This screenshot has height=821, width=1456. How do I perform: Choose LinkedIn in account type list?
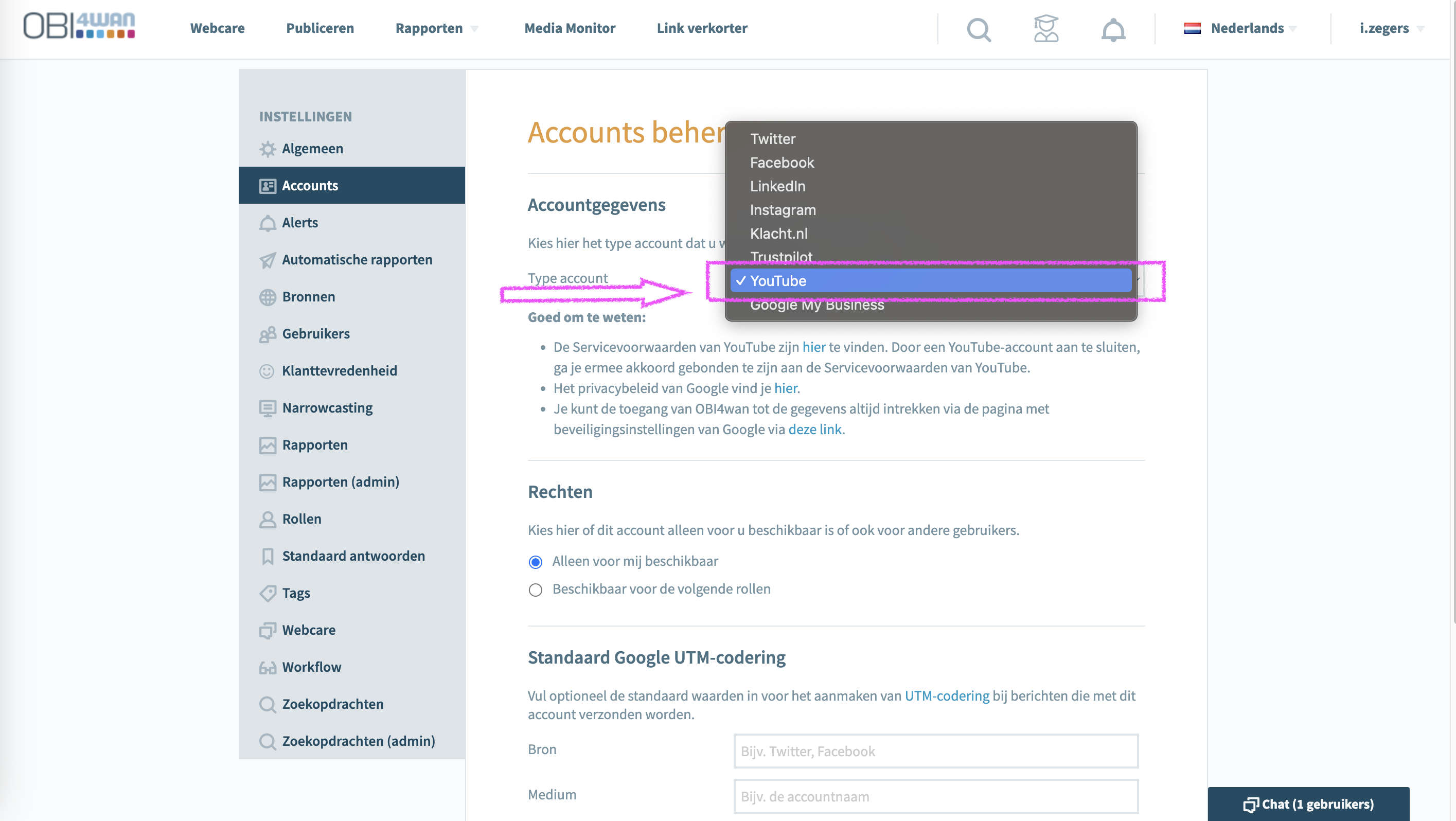pyautogui.click(x=930, y=186)
